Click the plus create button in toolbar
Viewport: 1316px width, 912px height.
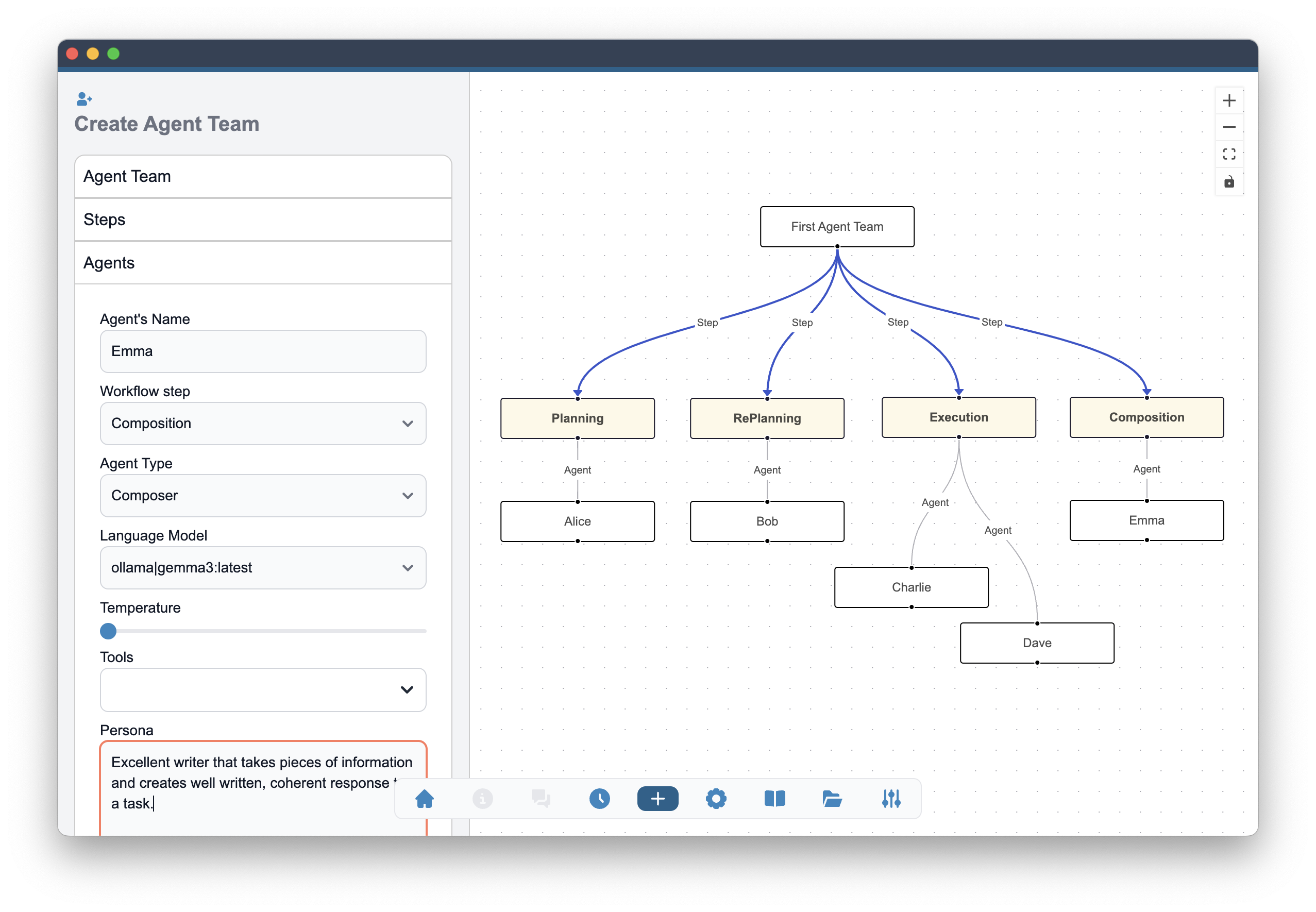pos(657,798)
